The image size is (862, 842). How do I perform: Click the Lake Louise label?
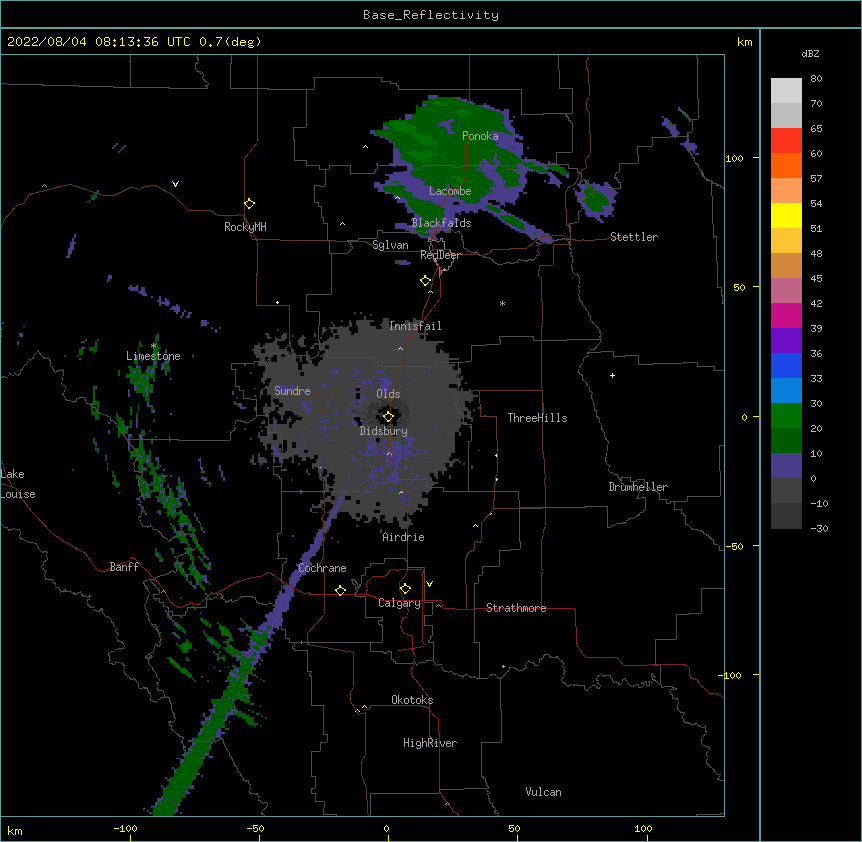point(18,484)
